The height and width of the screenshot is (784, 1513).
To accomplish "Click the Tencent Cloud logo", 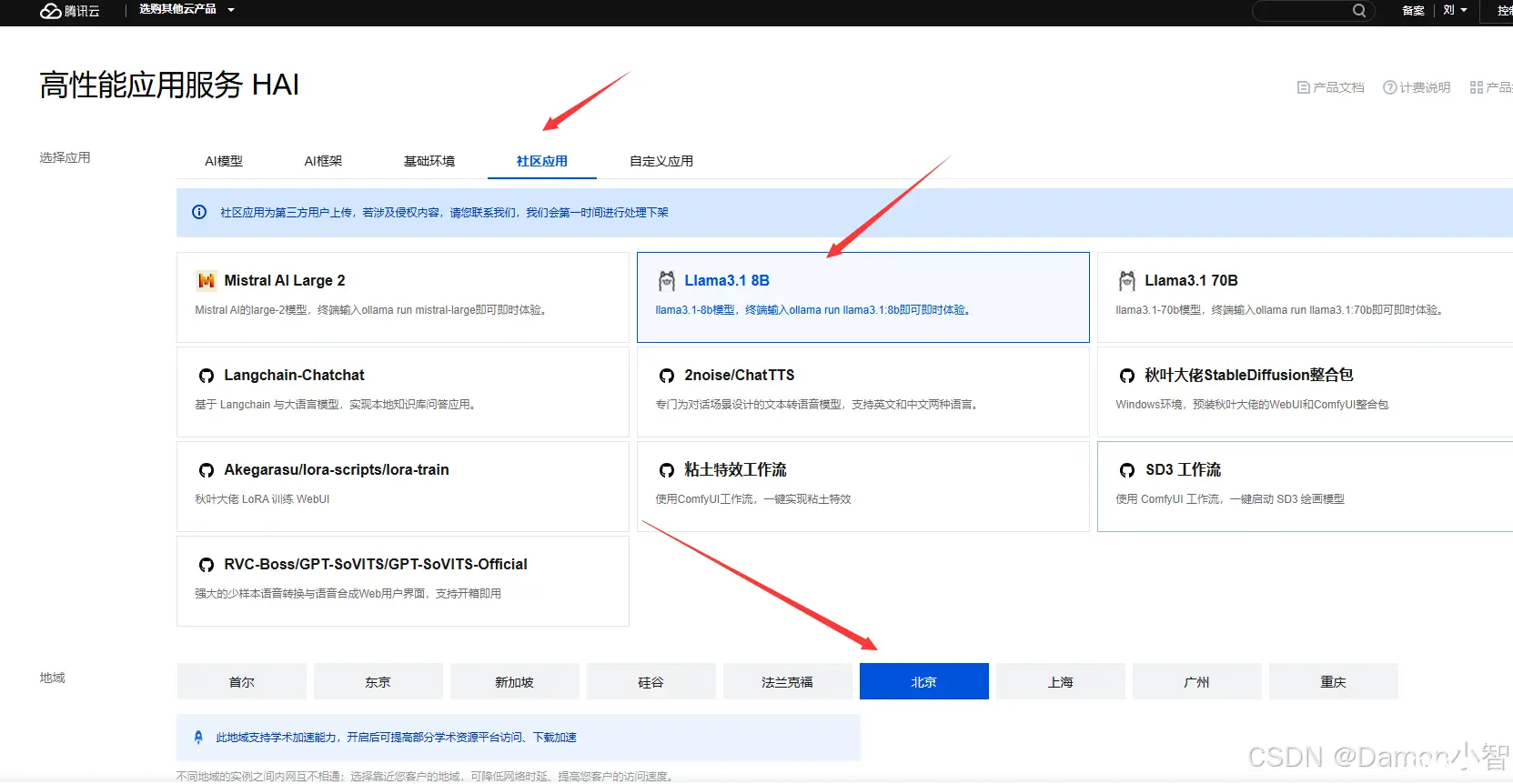I will tap(70, 11).
